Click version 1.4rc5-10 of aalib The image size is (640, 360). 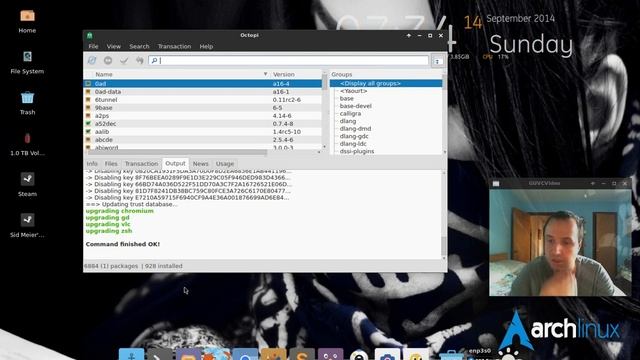pos(287,132)
